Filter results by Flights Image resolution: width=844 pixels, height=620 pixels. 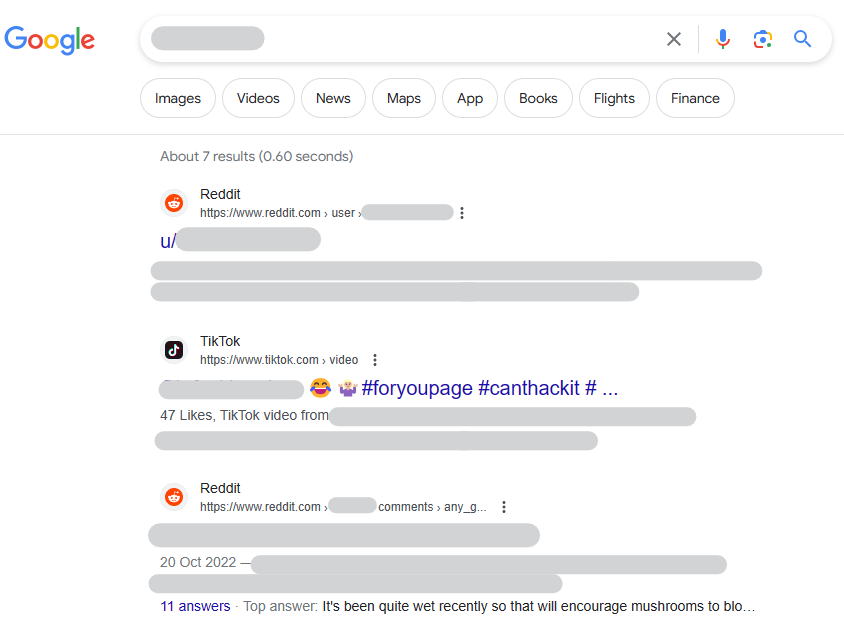point(614,98)
